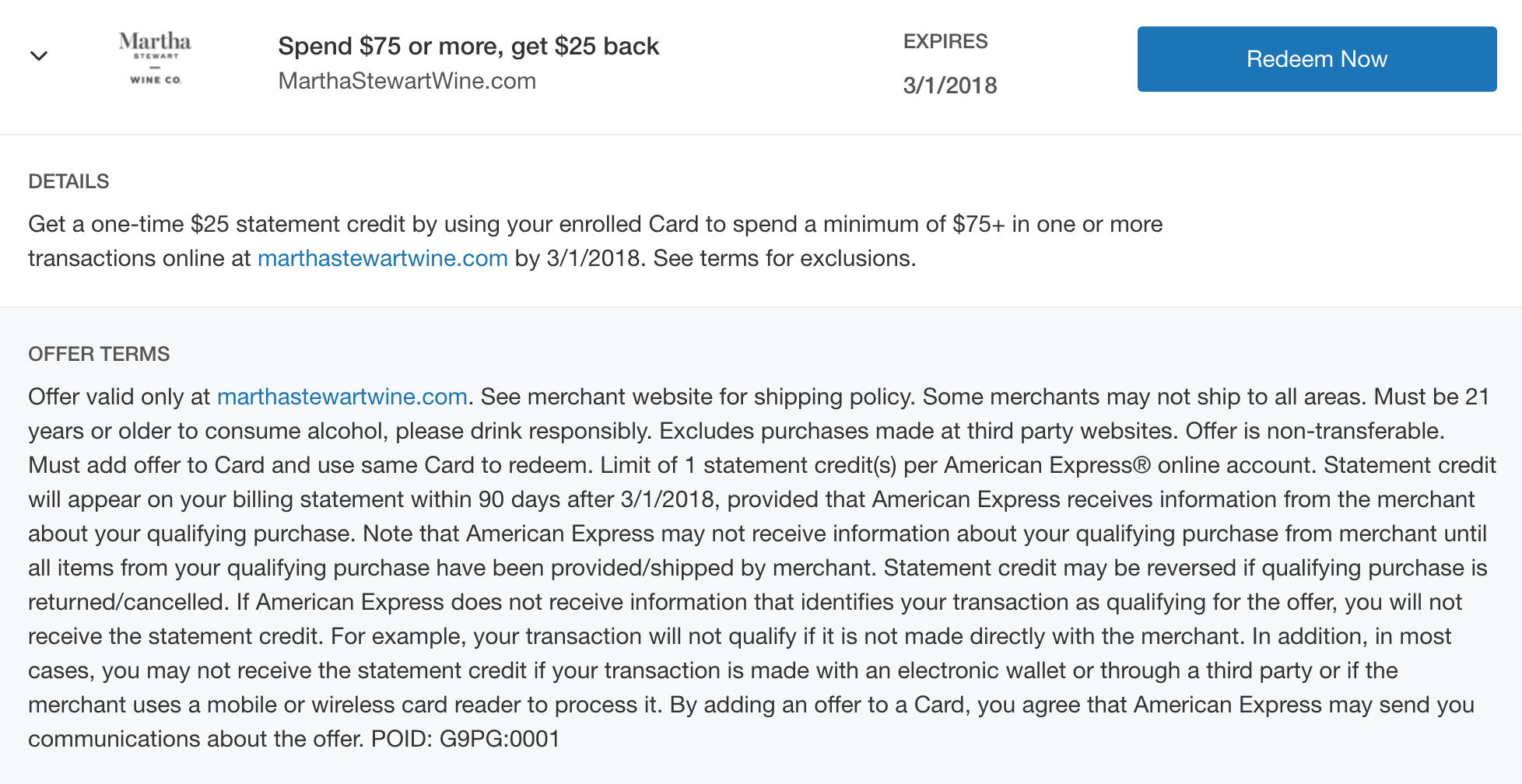Click 'Offer is non-transferable.' sentence

1315,431
